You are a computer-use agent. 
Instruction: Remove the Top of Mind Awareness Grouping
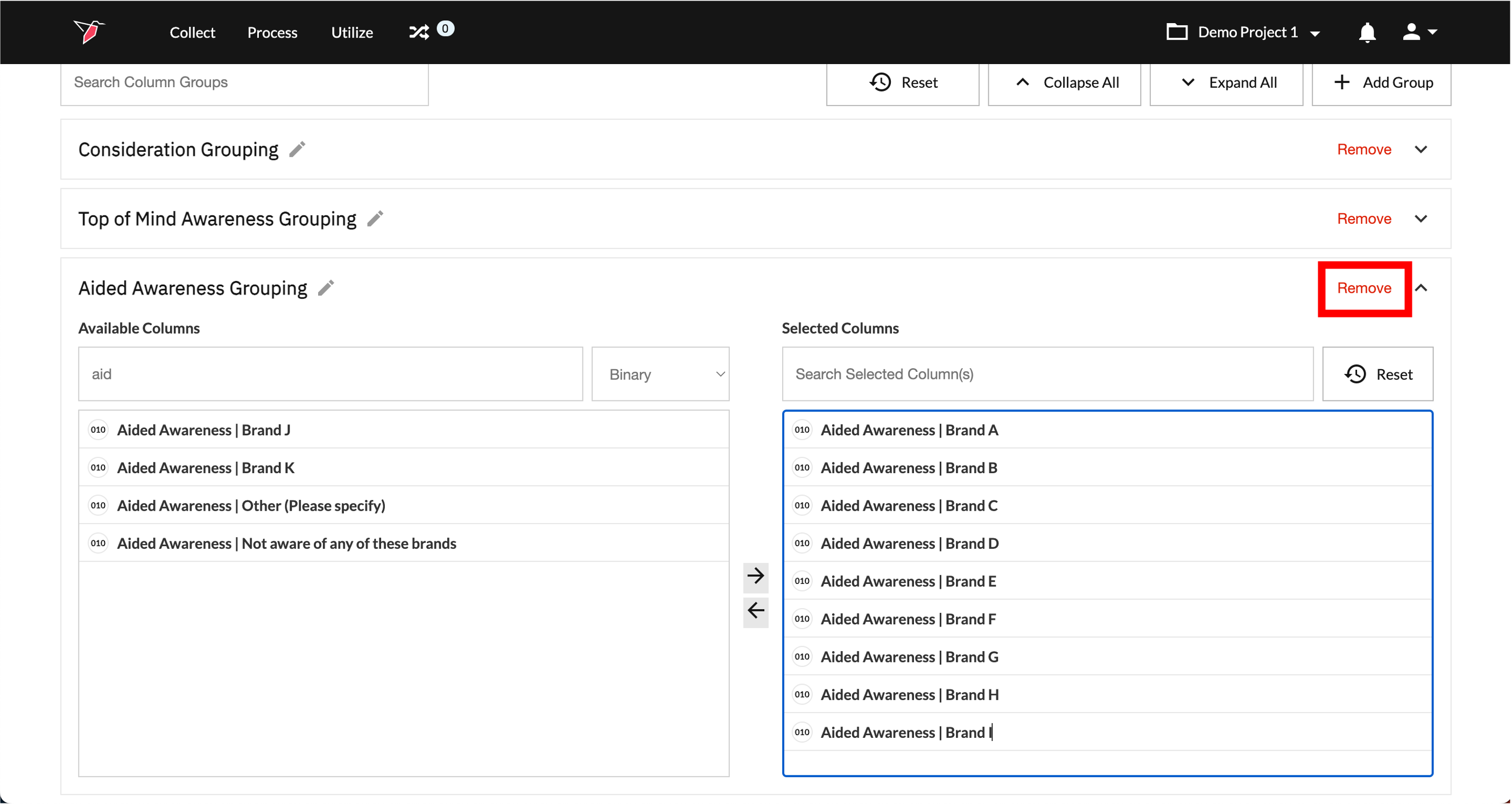pyautogui.click(x=1363, y=219)
